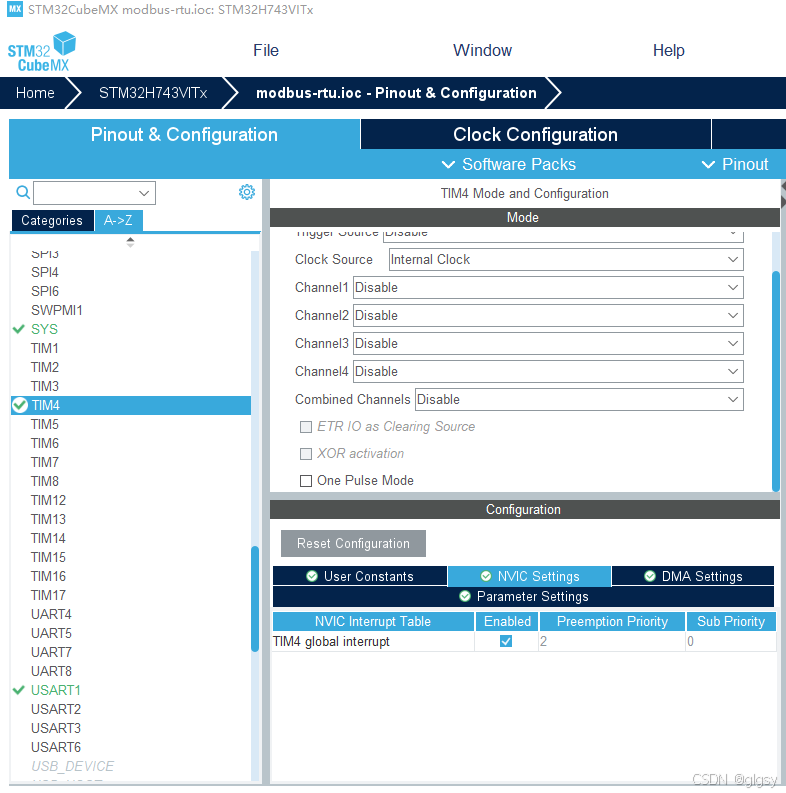Toggle the One Pulse Mode checkbox
The image size is (786, 793).
[306, 480]
